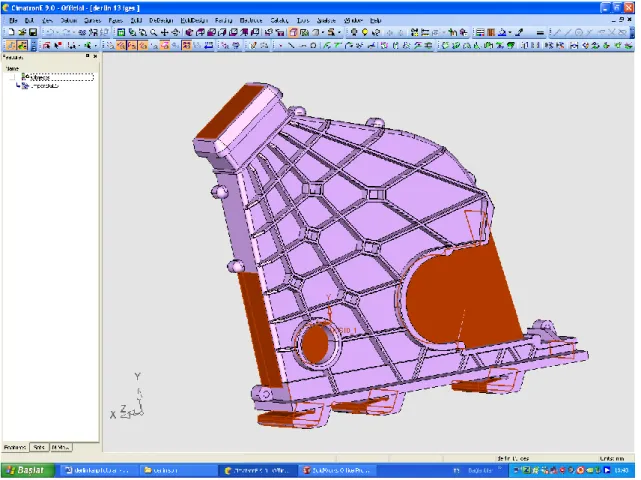
Task: Click the blue arrows swap icon
Action: pos(208,45)
